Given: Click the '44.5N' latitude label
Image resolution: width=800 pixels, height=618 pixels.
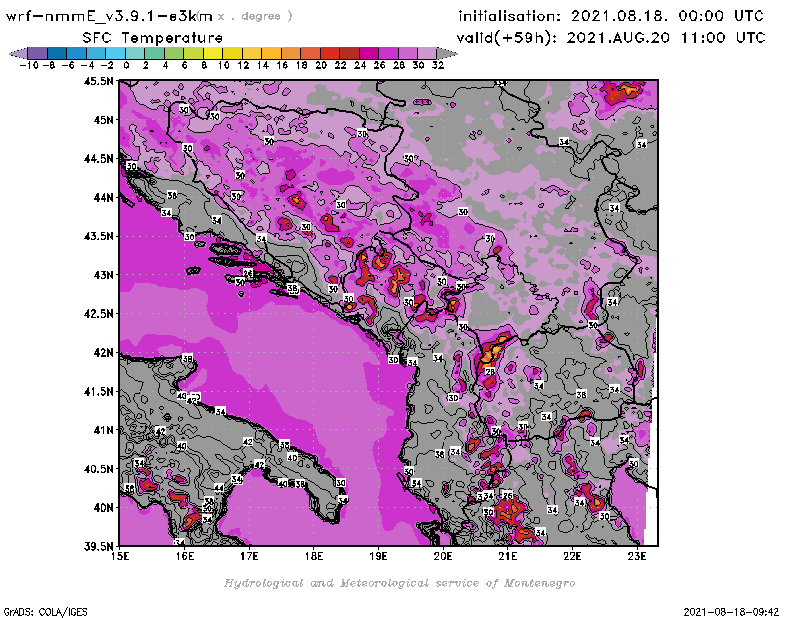Looking at the screenshot, I should (99, 159).
